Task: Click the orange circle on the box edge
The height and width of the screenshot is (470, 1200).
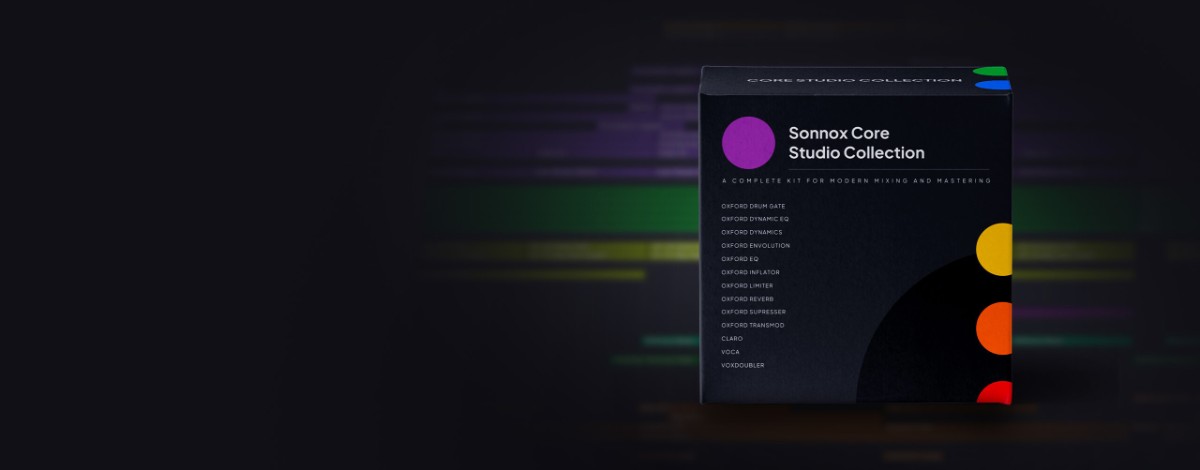Action: point(995,328)
